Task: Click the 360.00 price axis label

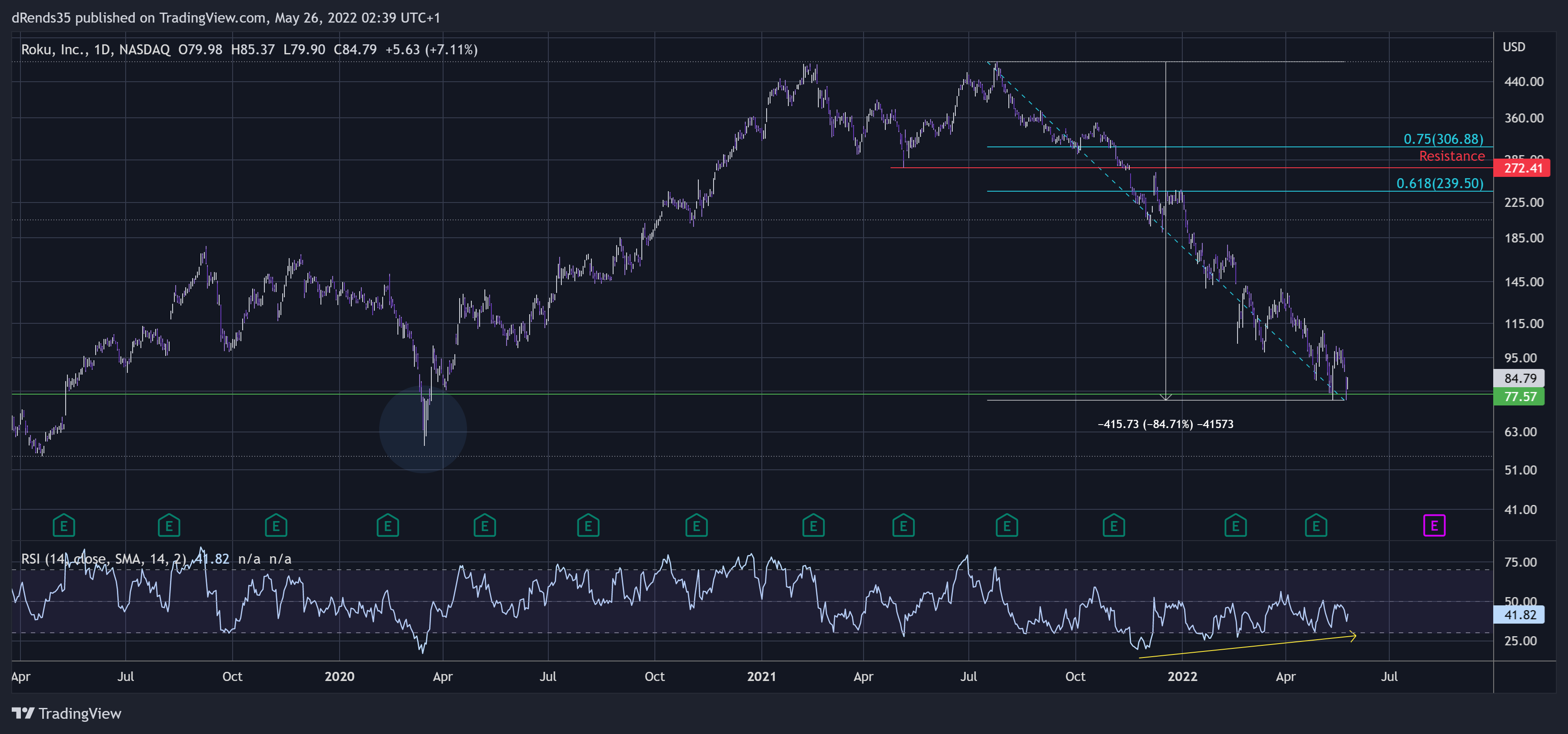Action: [x=1524, y=118]
